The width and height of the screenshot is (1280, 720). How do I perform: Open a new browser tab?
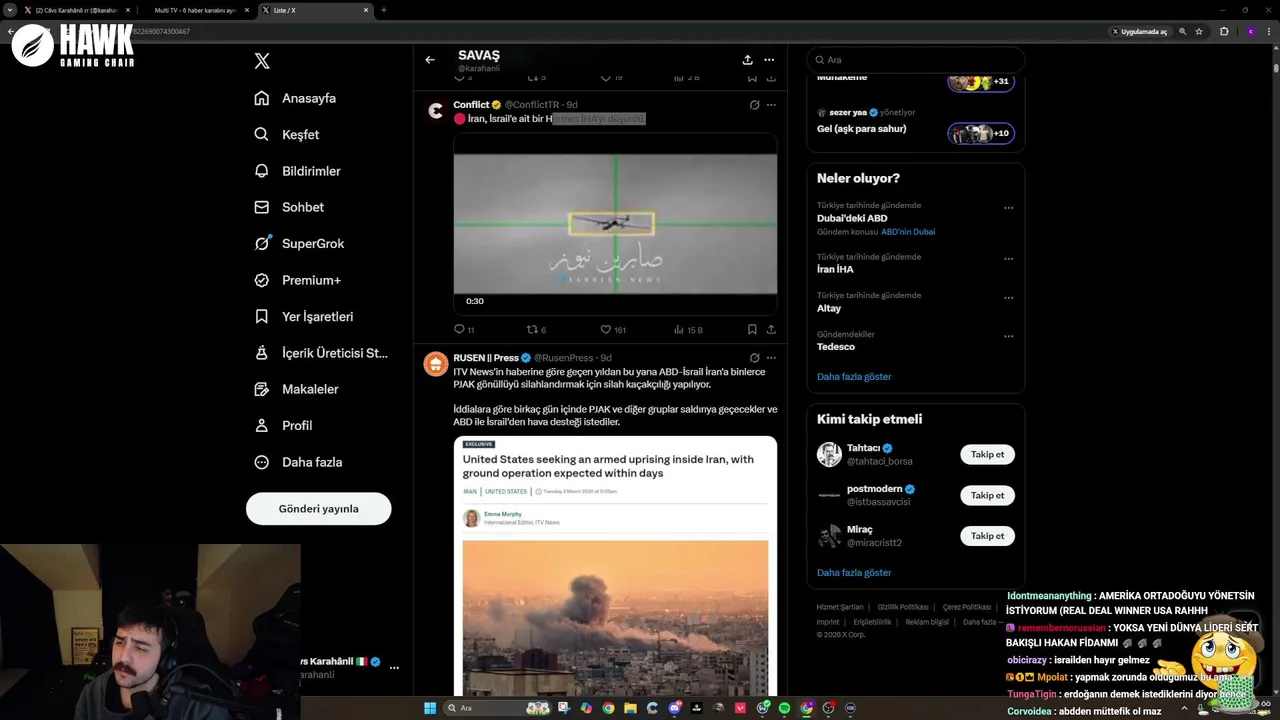click(x=384, y=10)
